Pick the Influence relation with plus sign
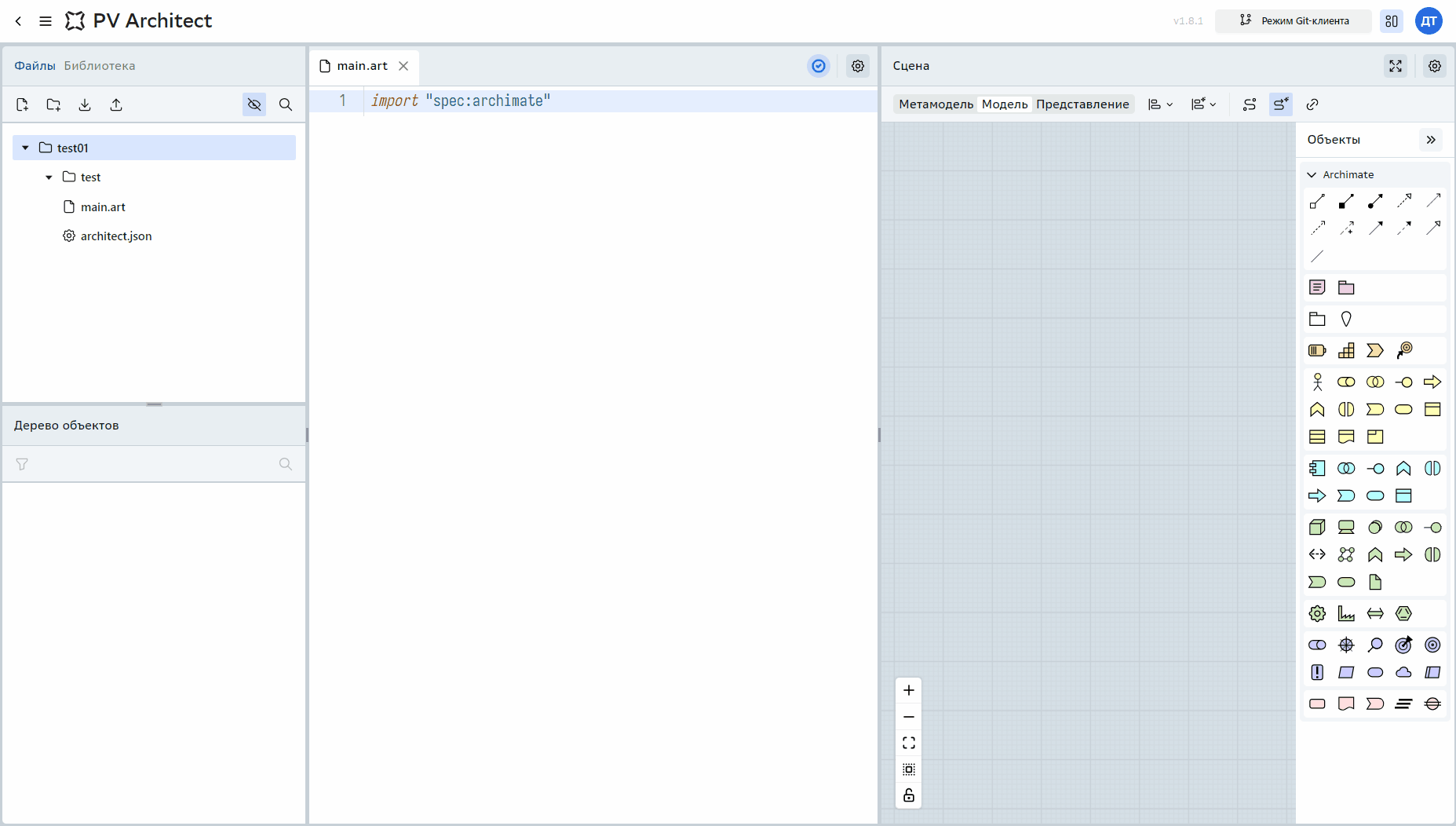 [x=1346, y=228]
